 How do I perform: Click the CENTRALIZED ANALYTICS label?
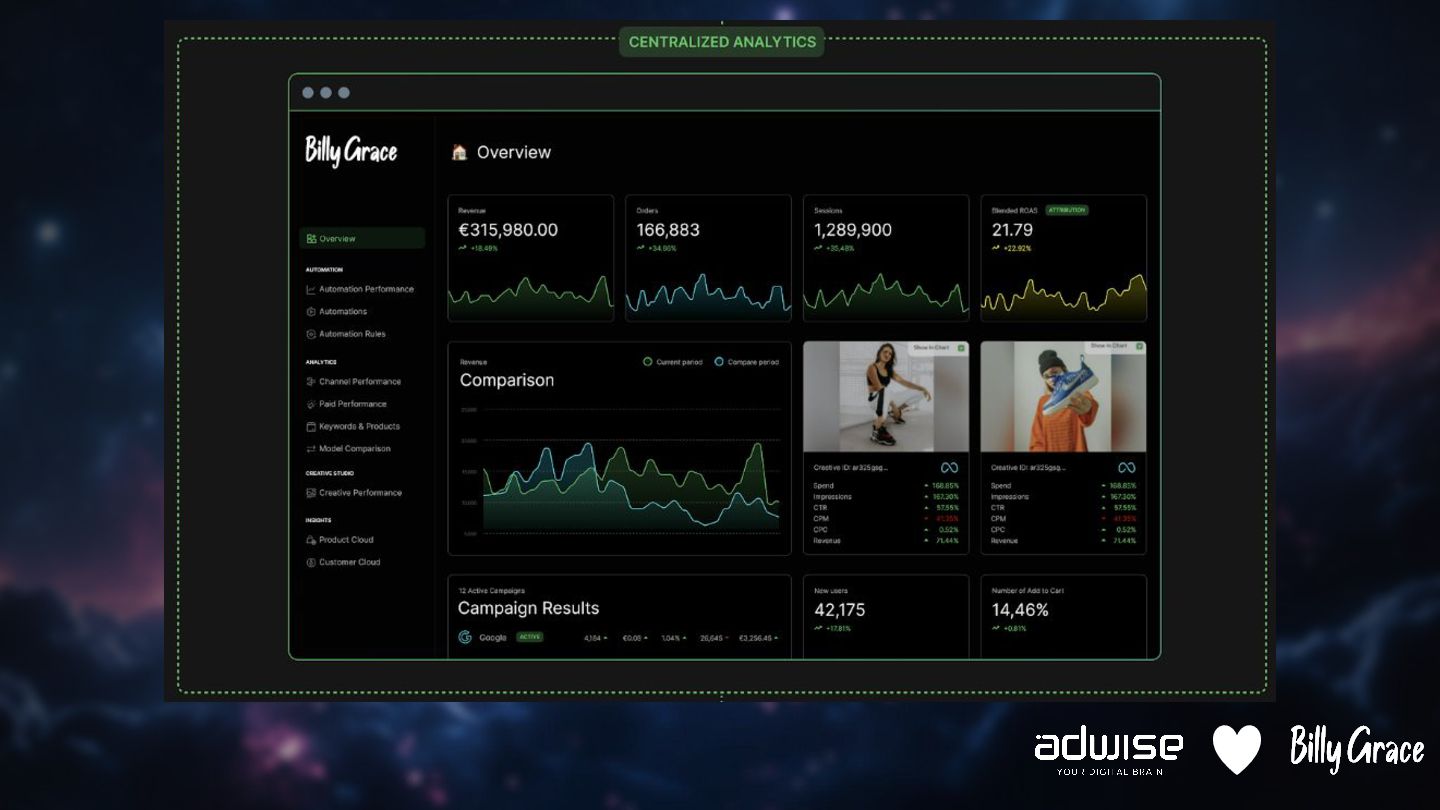(722, 42)
